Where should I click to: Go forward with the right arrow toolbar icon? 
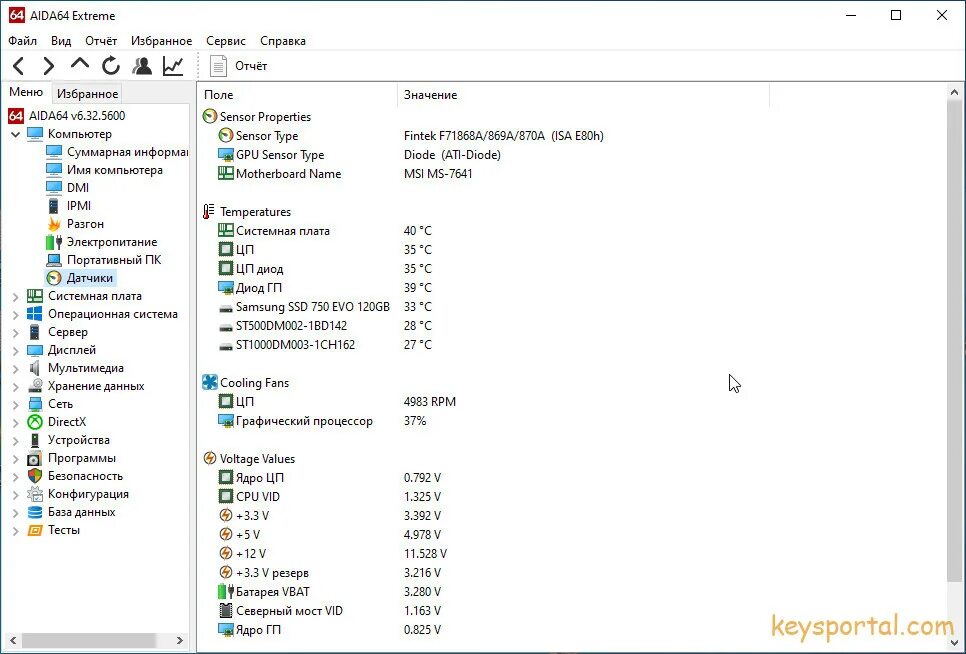[x=49, y=65]
